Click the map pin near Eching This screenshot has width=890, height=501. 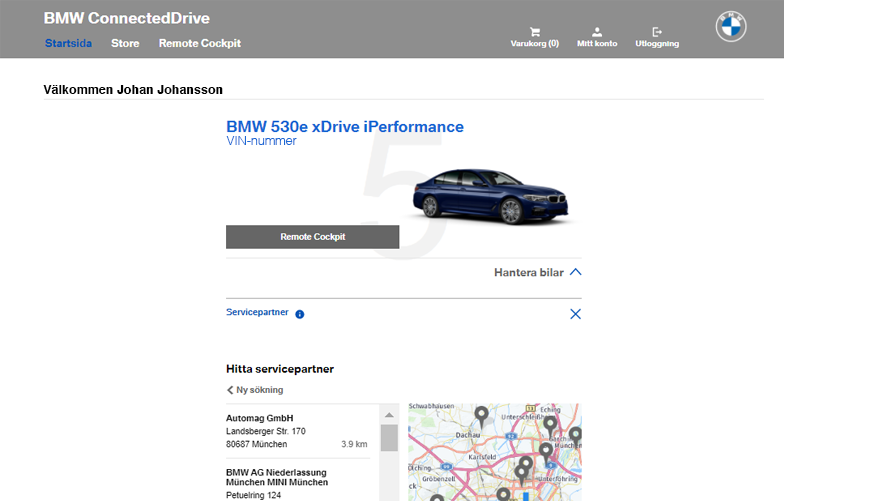550,424
